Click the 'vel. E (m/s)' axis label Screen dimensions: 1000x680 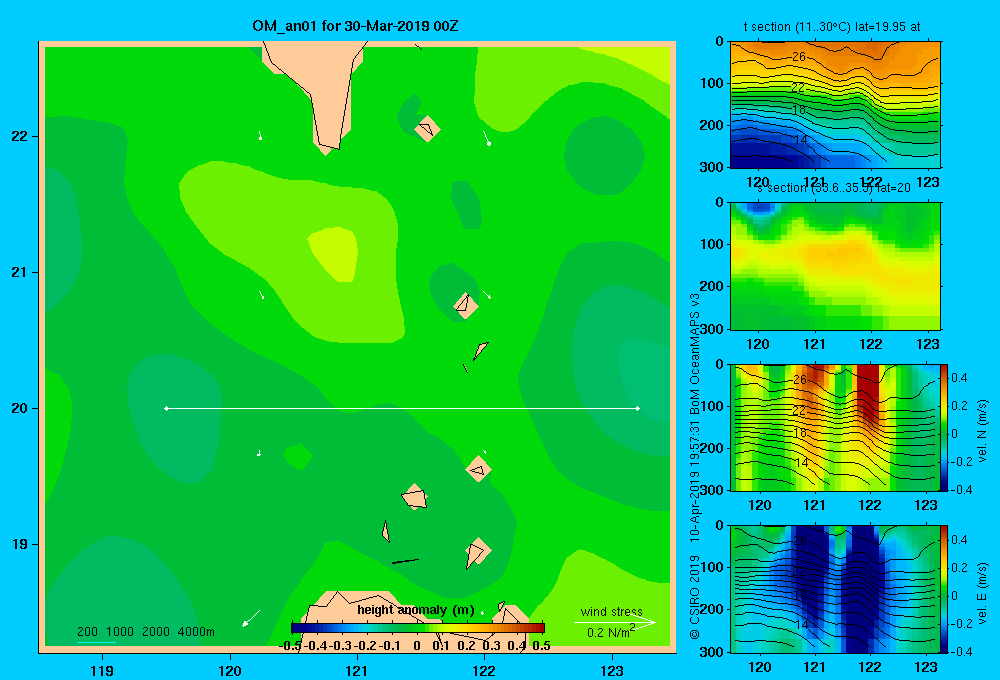[x=983, y=593]
